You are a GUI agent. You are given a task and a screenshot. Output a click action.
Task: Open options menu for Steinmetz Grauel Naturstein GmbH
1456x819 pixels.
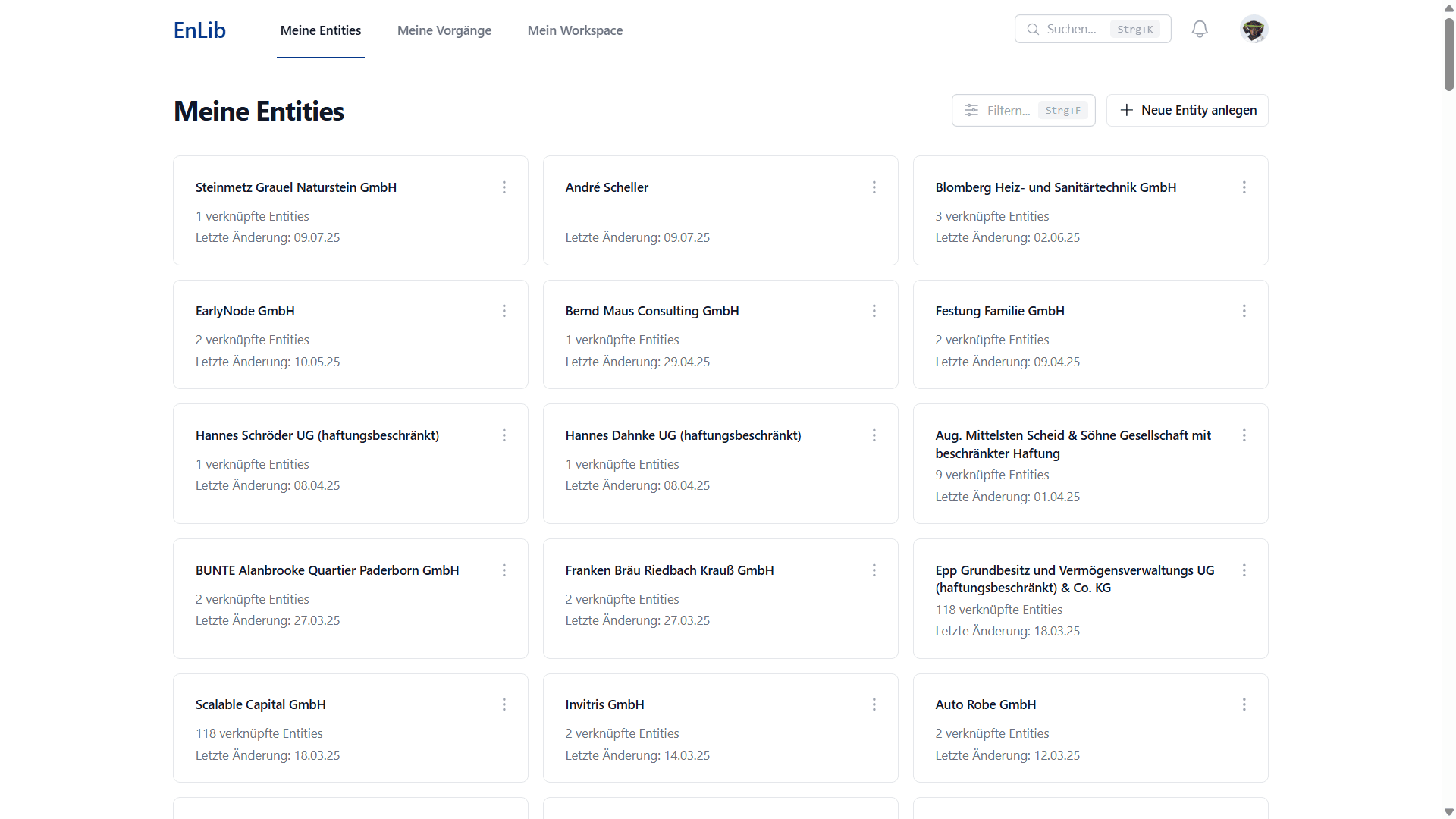pos(504,187)
